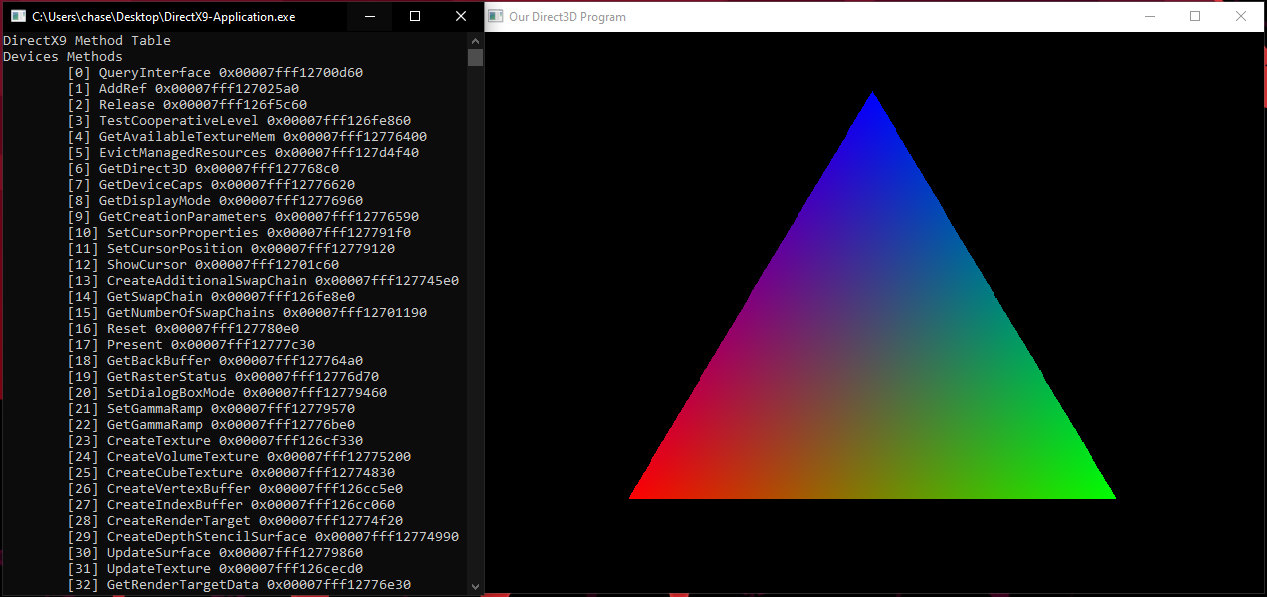Minimize the console window
Screen dimensions: 1267x597
click(x=368, y=16)
